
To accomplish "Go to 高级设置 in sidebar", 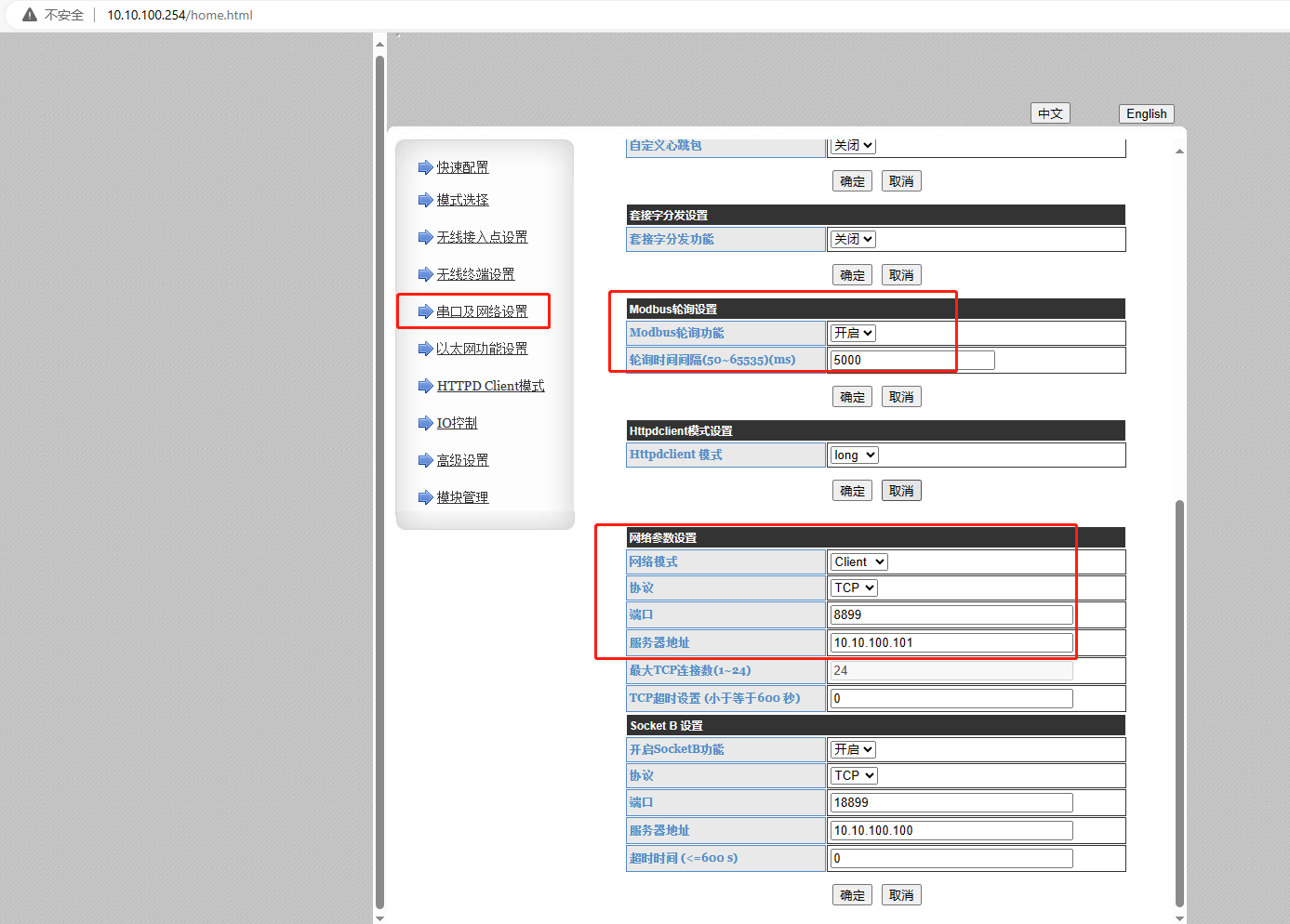I will point(462,460).
